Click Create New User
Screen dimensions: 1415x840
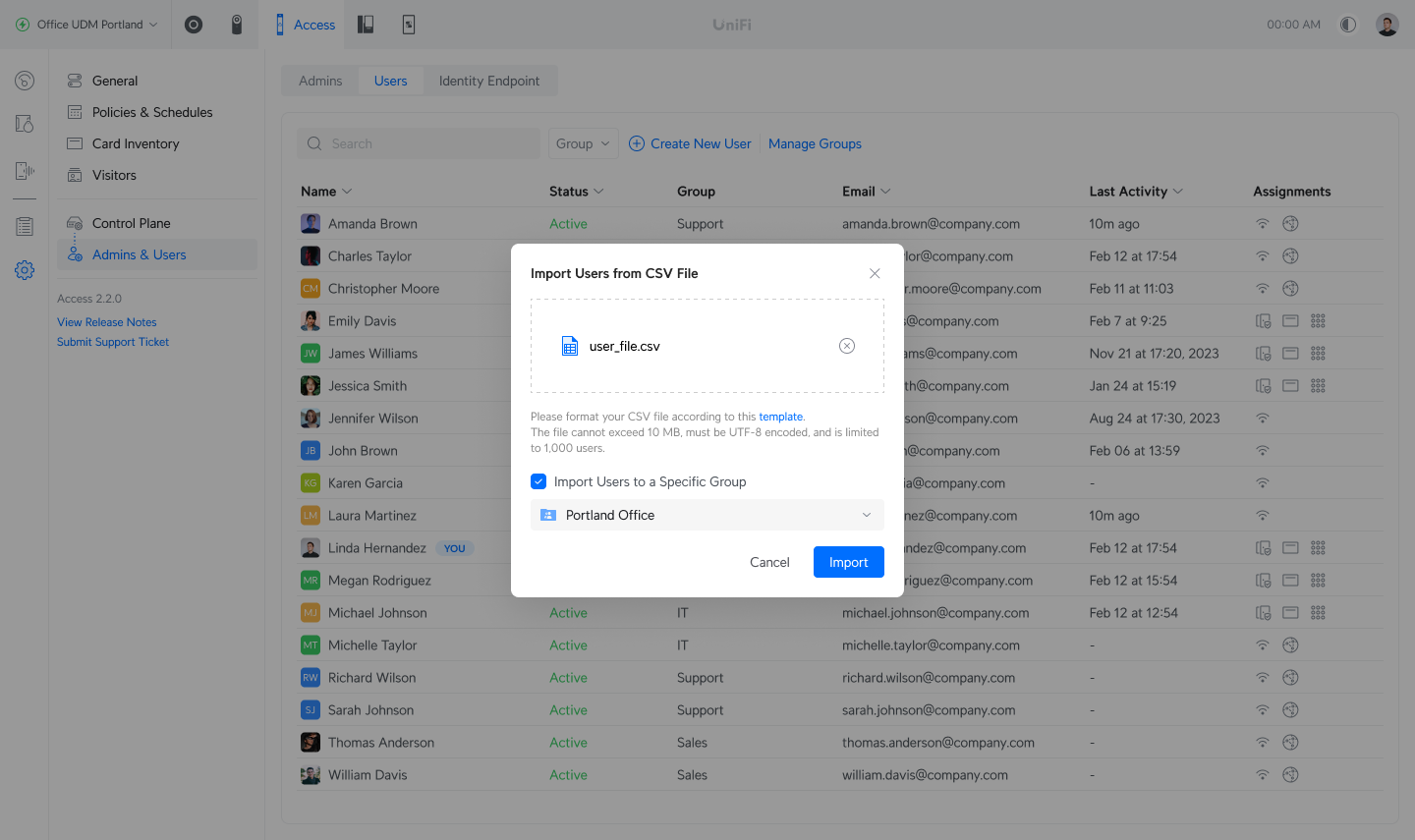[x=690, y=143]
